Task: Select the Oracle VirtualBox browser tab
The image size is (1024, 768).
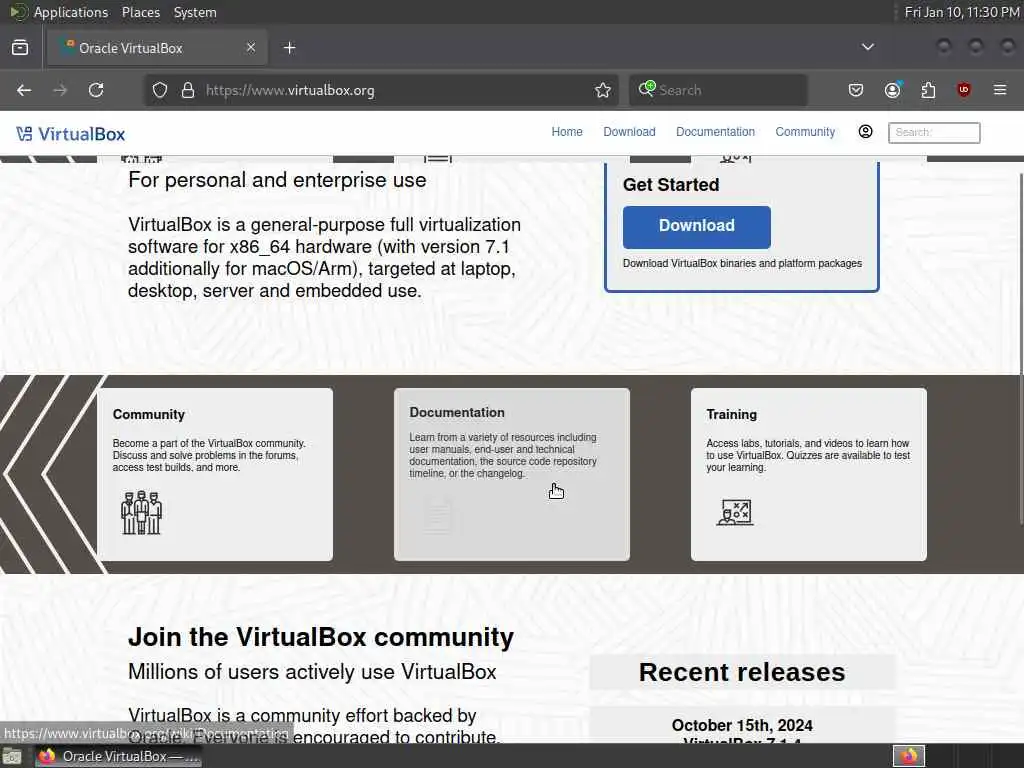Action: click(x=157, y=48)
